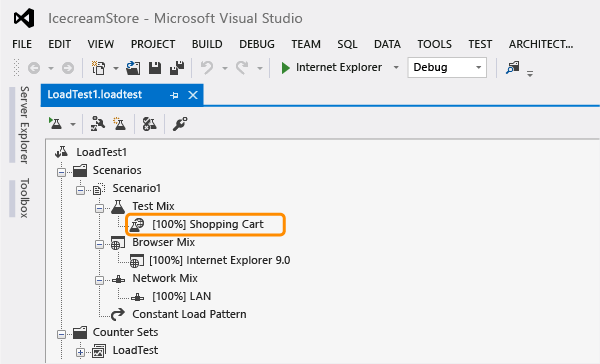This screenshot has height=364, width=600.
Task: Open the PROJECT menu
Action: [153, 44]
